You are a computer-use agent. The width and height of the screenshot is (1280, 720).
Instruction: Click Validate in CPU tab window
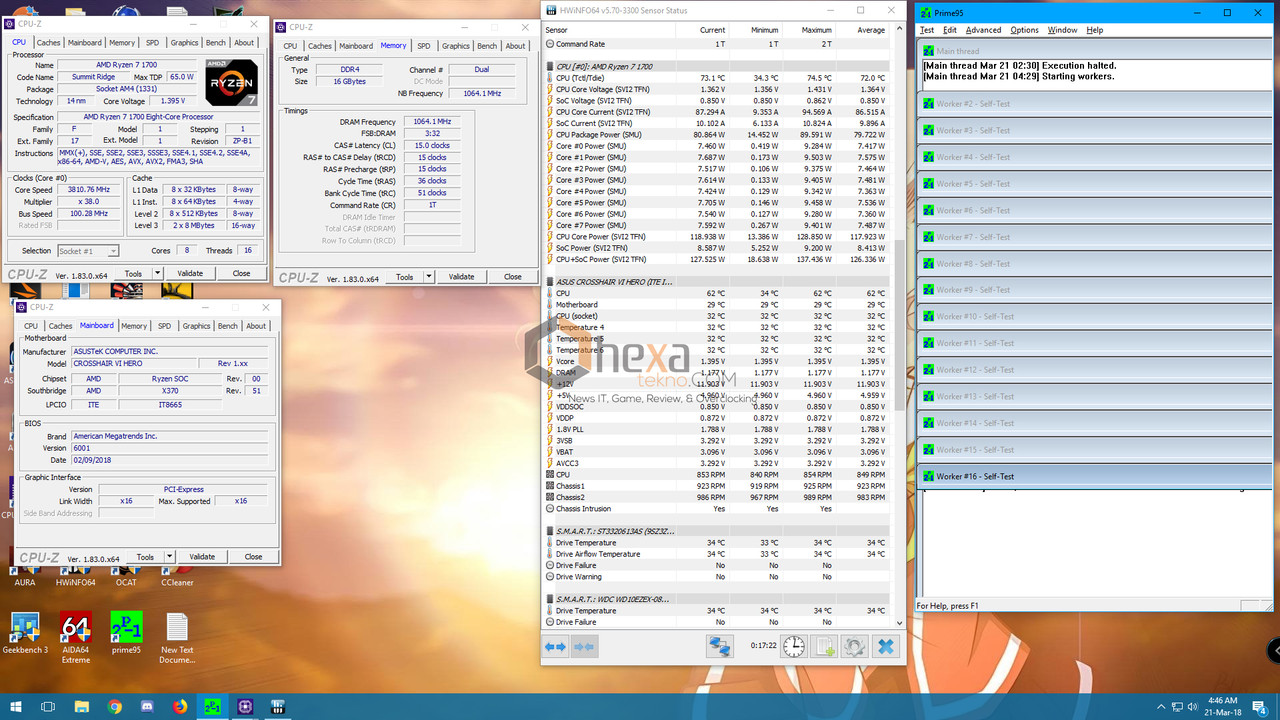190,273
